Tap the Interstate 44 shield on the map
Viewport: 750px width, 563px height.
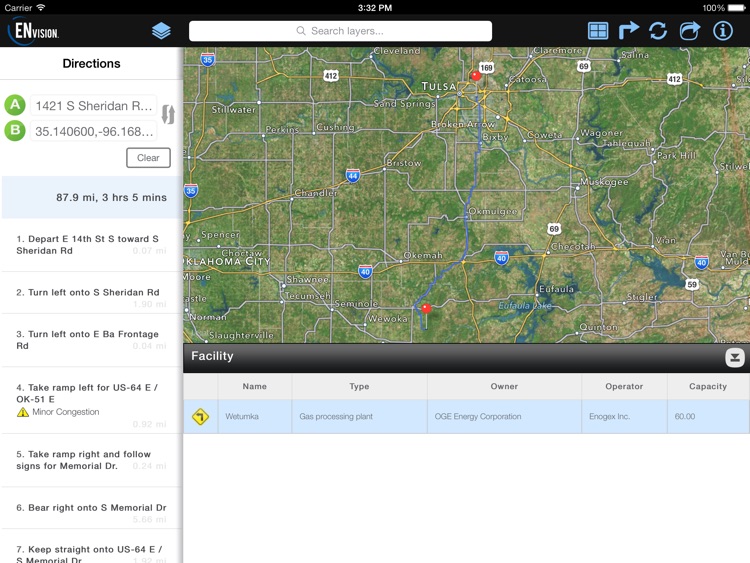tap(353, 176)
